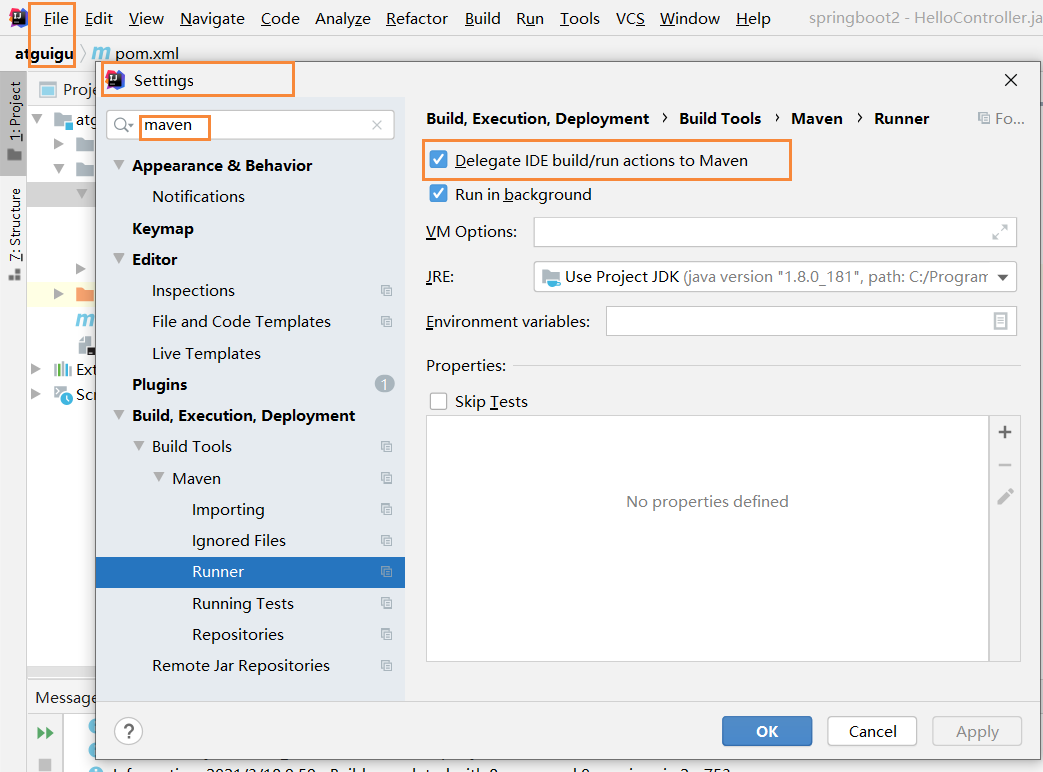Uncheck Run in background

(x=438, y=194)
